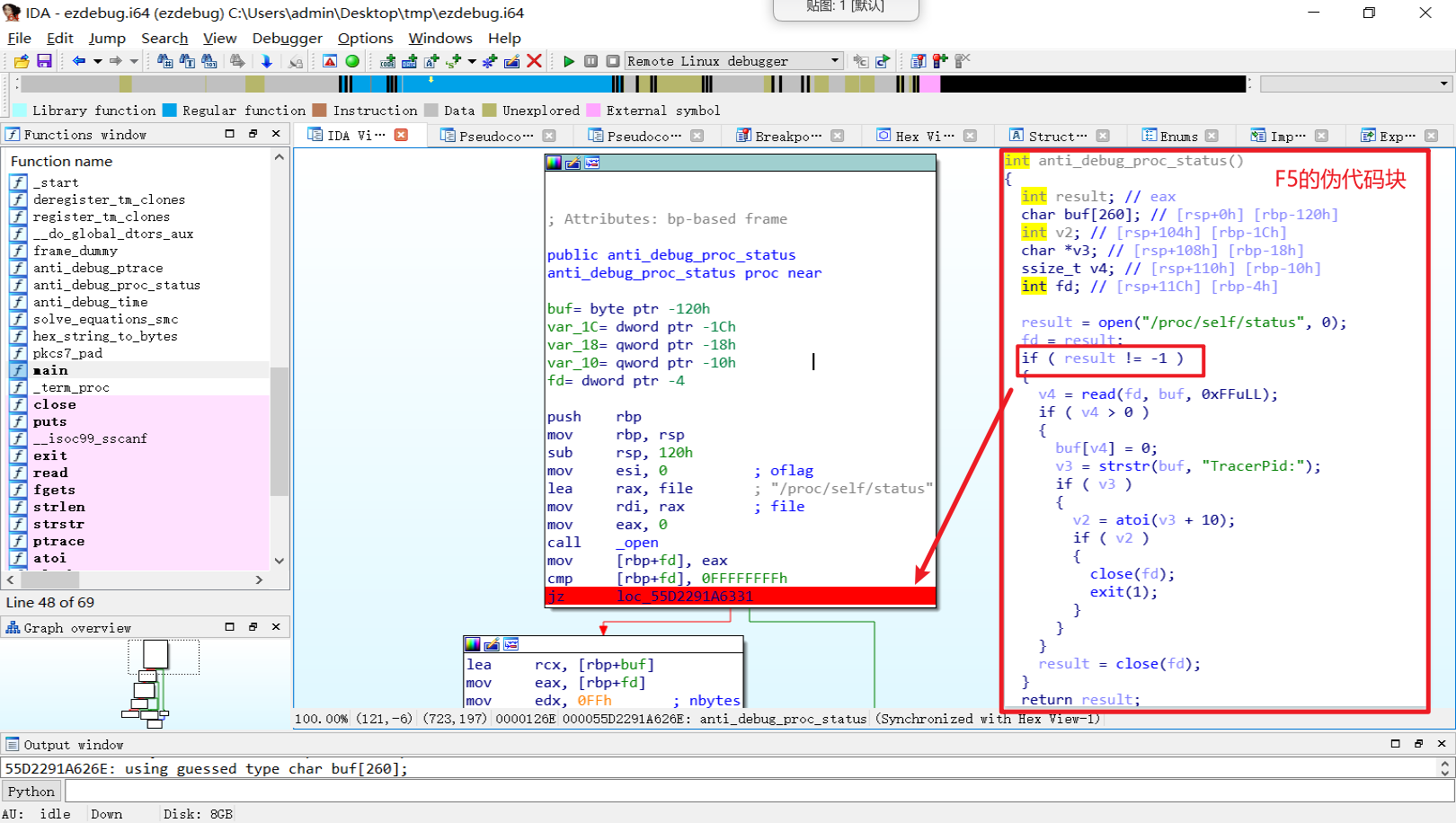The width and height of the screenshot is (1456, 823).
Task: Open the Options menu
Action: (x=365, y=38)
